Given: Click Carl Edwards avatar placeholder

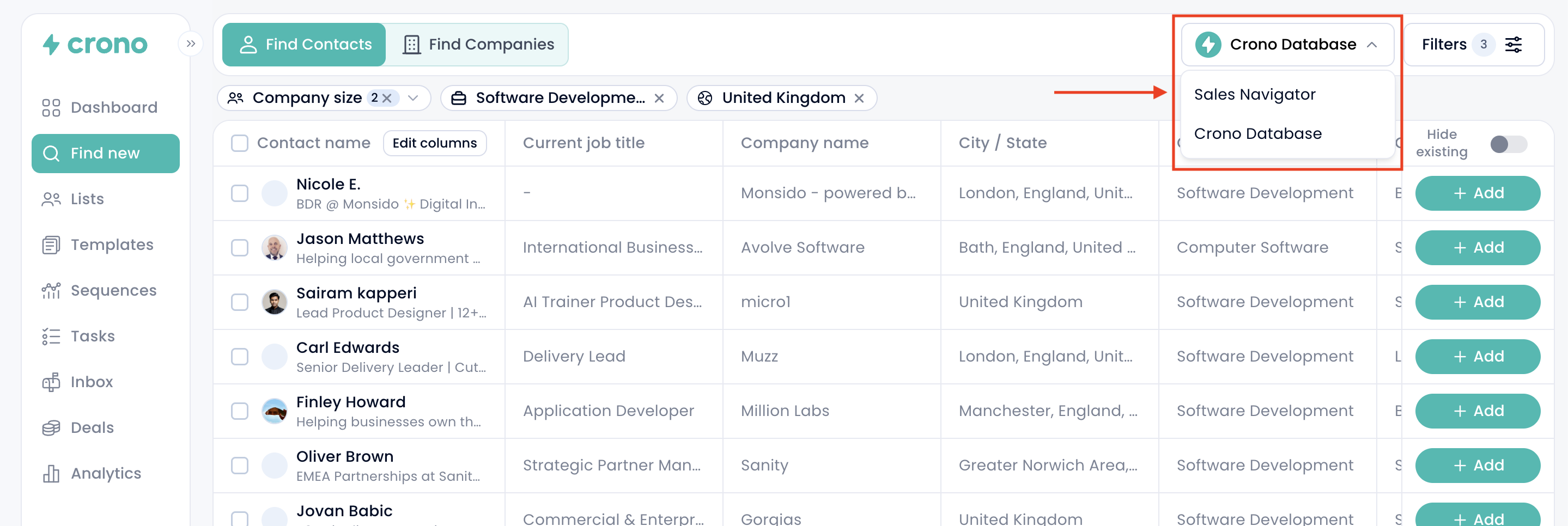Looking at the screenshot, I should [275, 356].
